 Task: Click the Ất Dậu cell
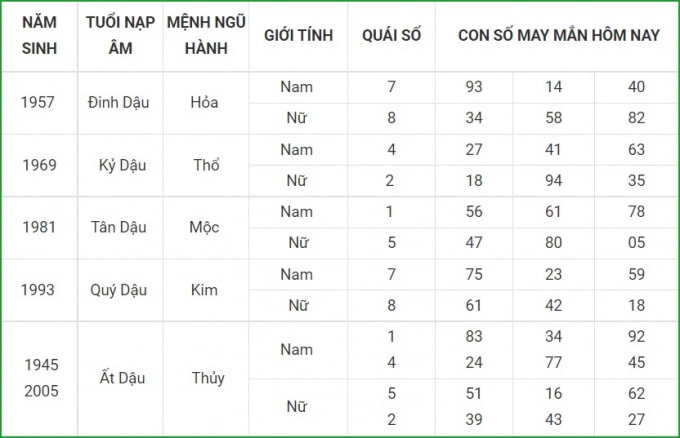pyautogui.click(x=120, y=378)
